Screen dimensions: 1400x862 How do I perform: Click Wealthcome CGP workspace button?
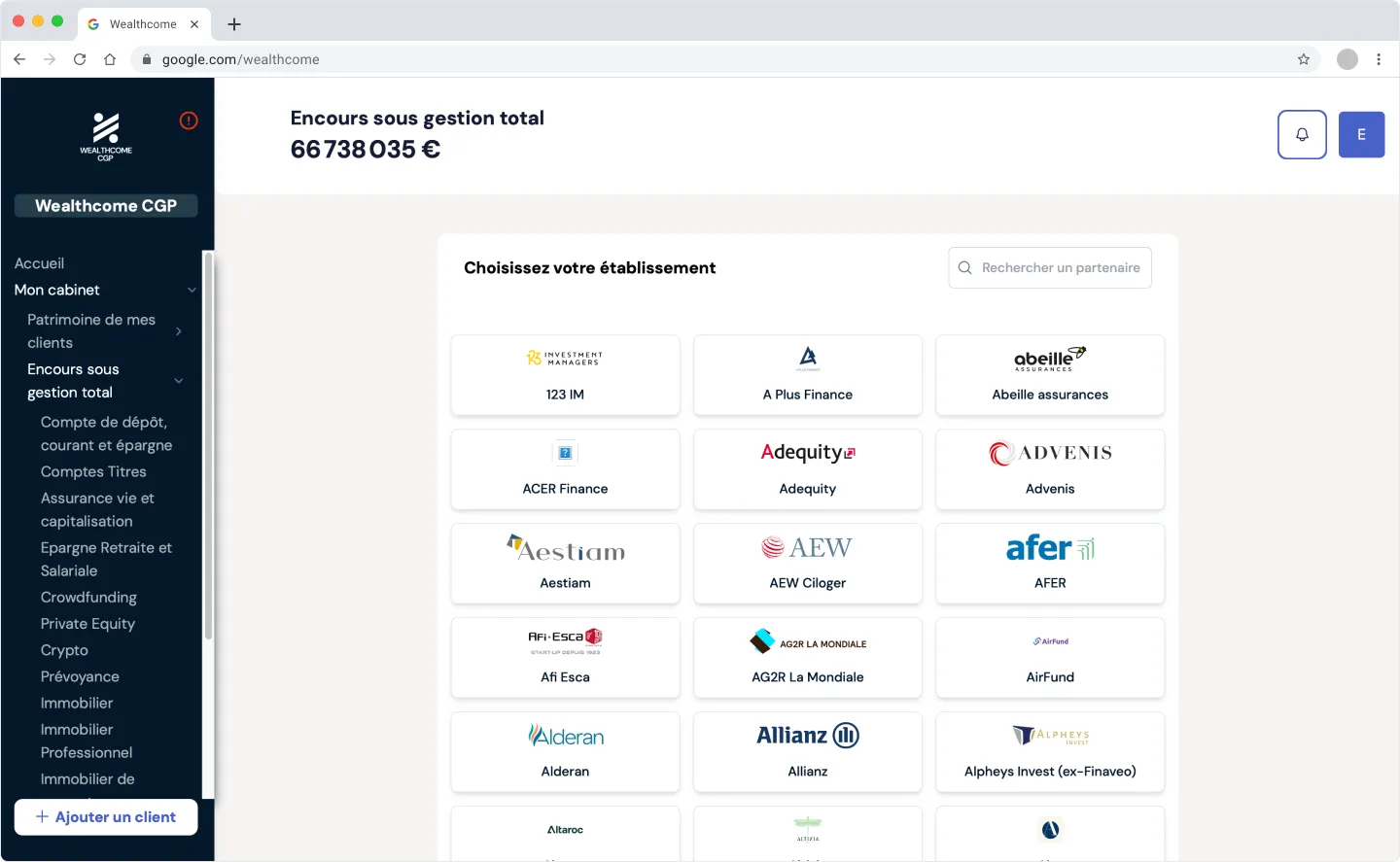106,206
